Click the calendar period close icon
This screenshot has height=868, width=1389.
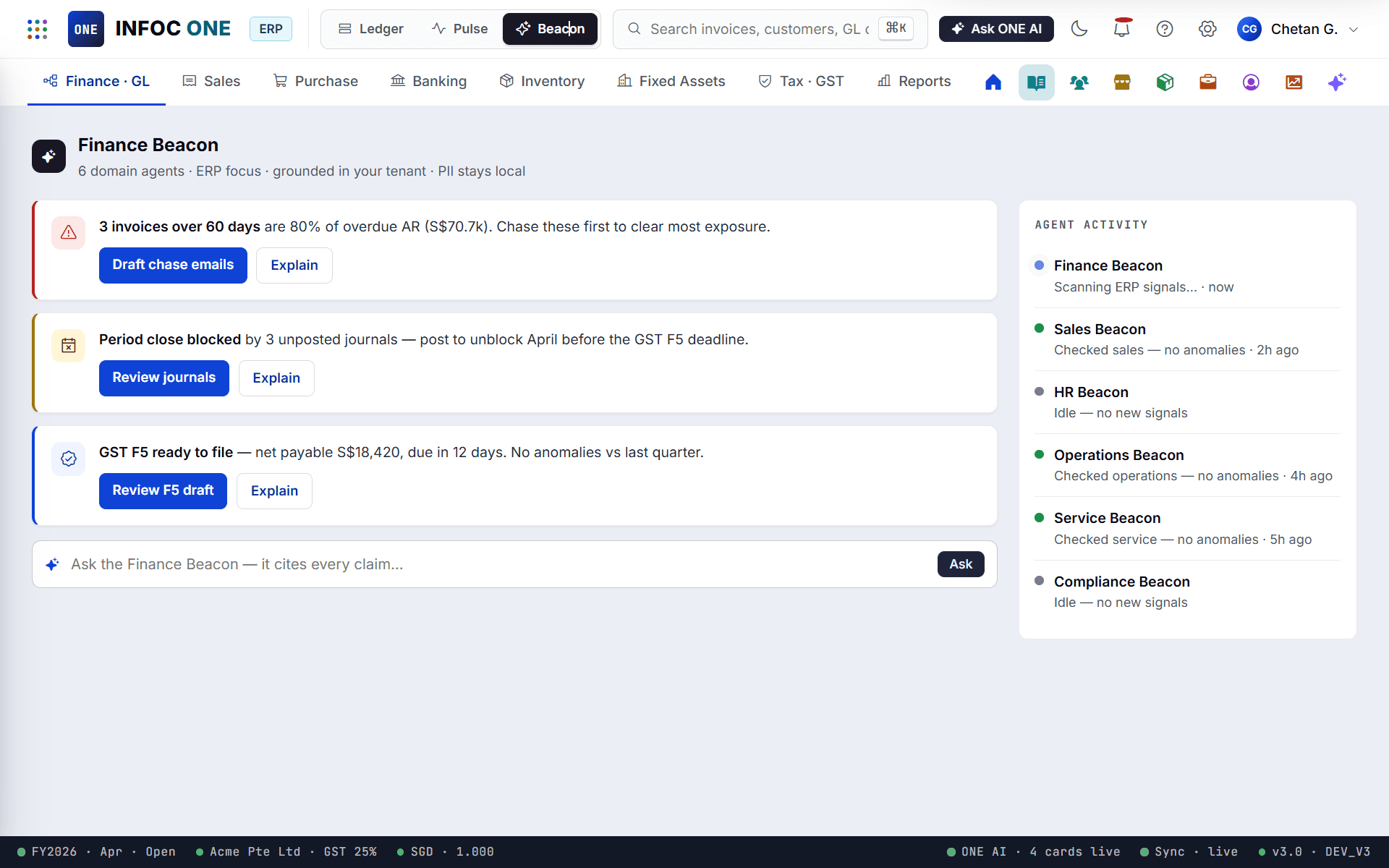(x=69, y=345)
